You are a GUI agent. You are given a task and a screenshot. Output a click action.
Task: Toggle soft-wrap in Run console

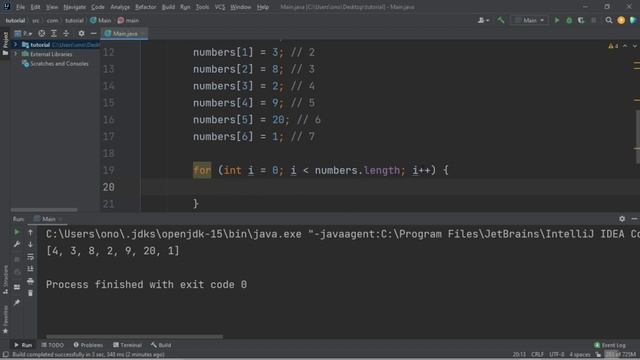click(30, 256)
